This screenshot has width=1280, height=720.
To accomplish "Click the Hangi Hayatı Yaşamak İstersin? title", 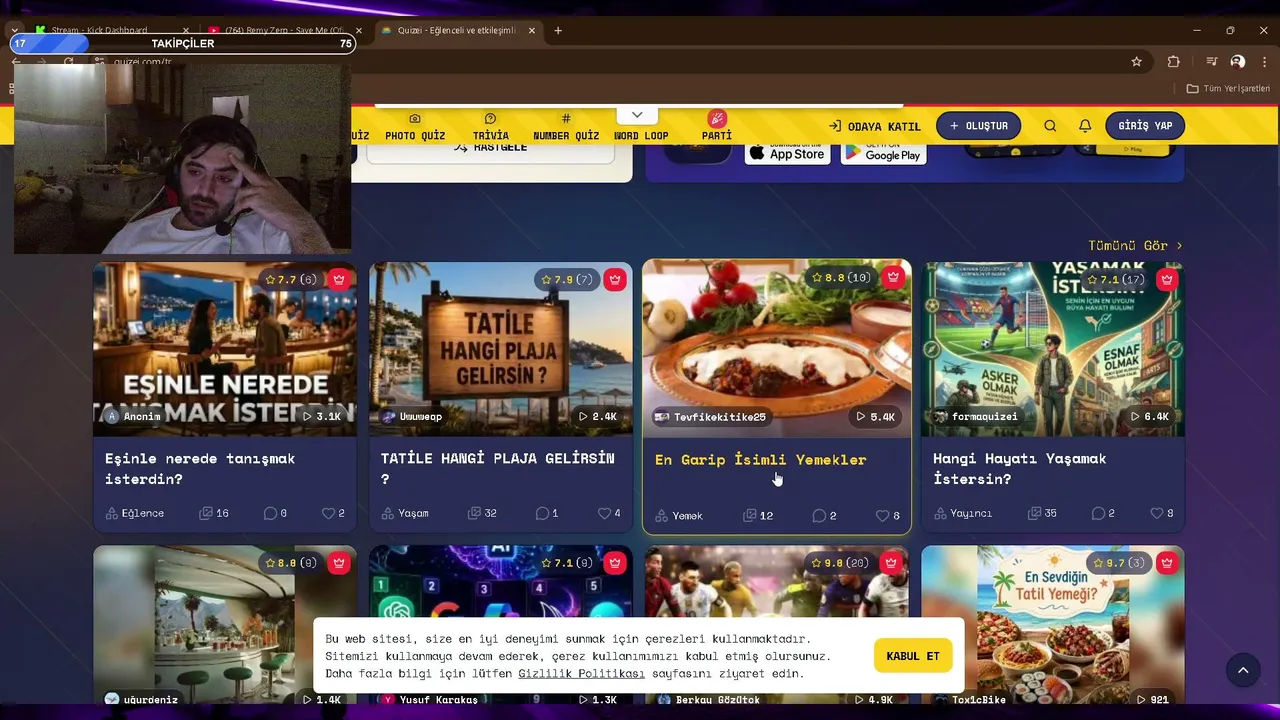I will point(1020,468).
